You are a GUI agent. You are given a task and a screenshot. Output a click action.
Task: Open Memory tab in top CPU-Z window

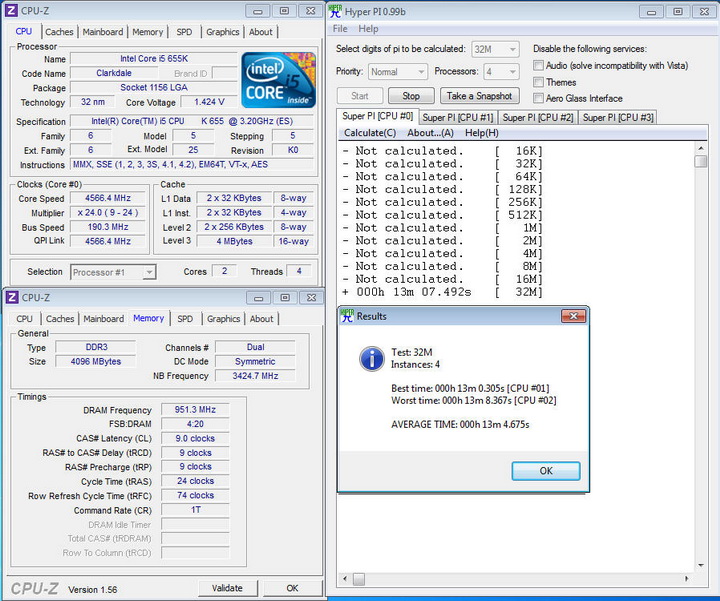coord(147,32)
